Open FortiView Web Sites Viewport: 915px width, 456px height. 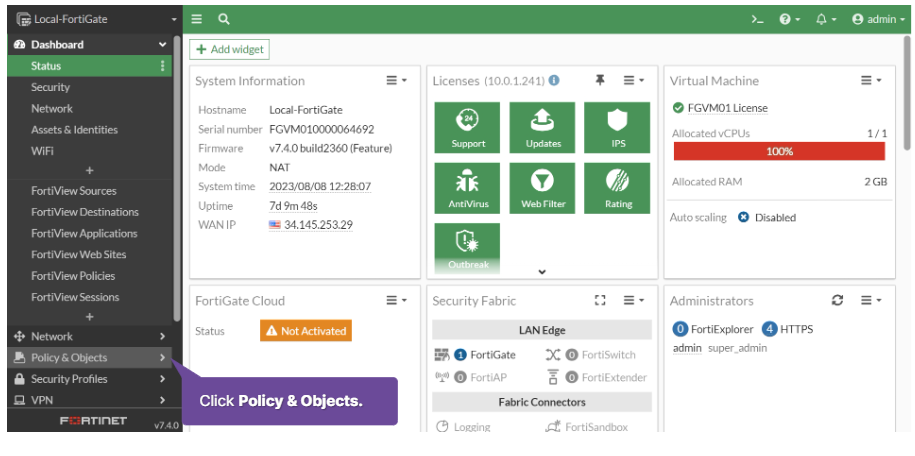tap(78, 255)
